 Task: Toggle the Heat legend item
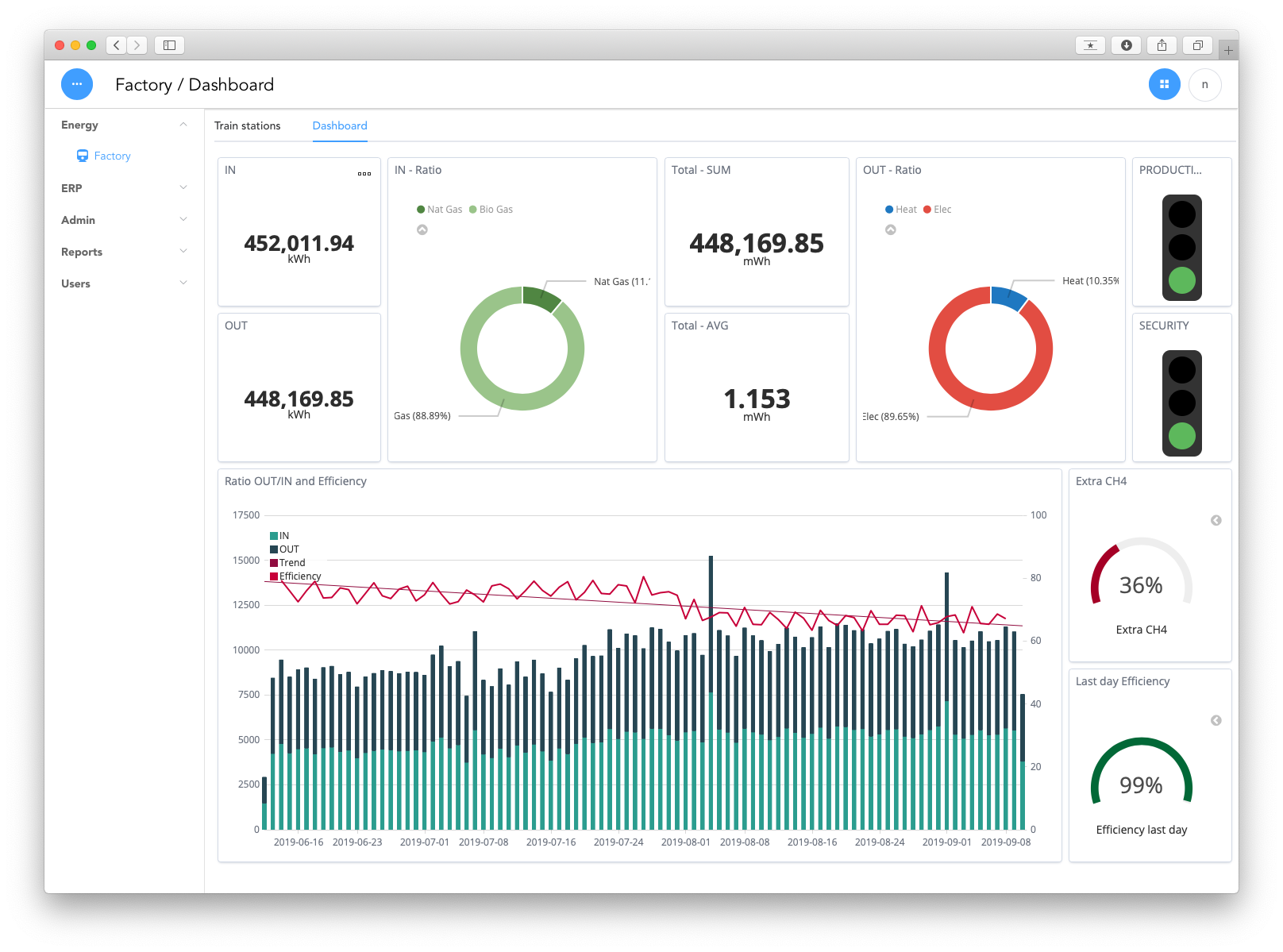click(901, 210)
